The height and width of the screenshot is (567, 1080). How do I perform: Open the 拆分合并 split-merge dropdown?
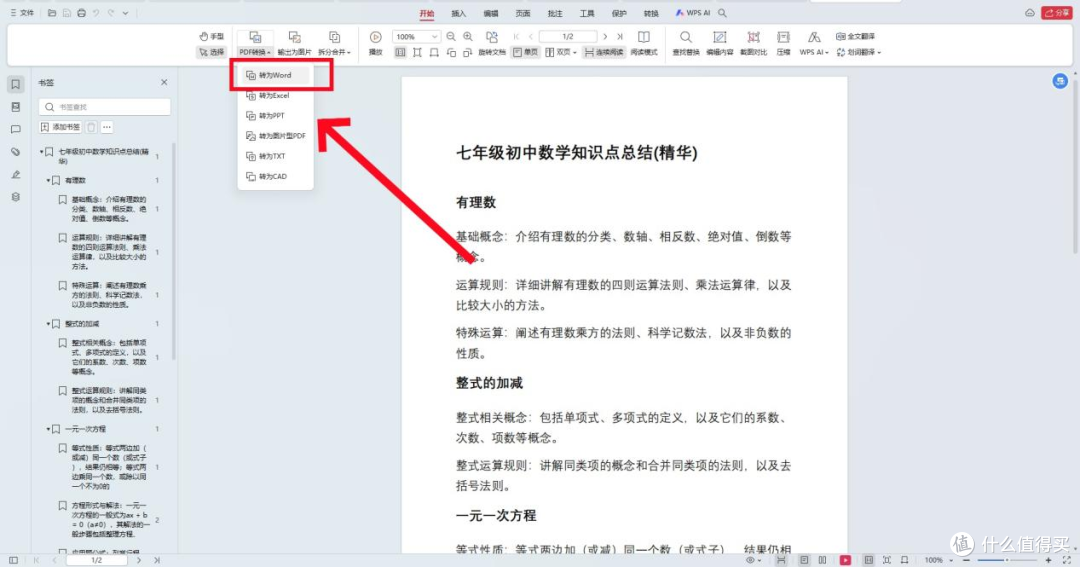tap(334, 43)
